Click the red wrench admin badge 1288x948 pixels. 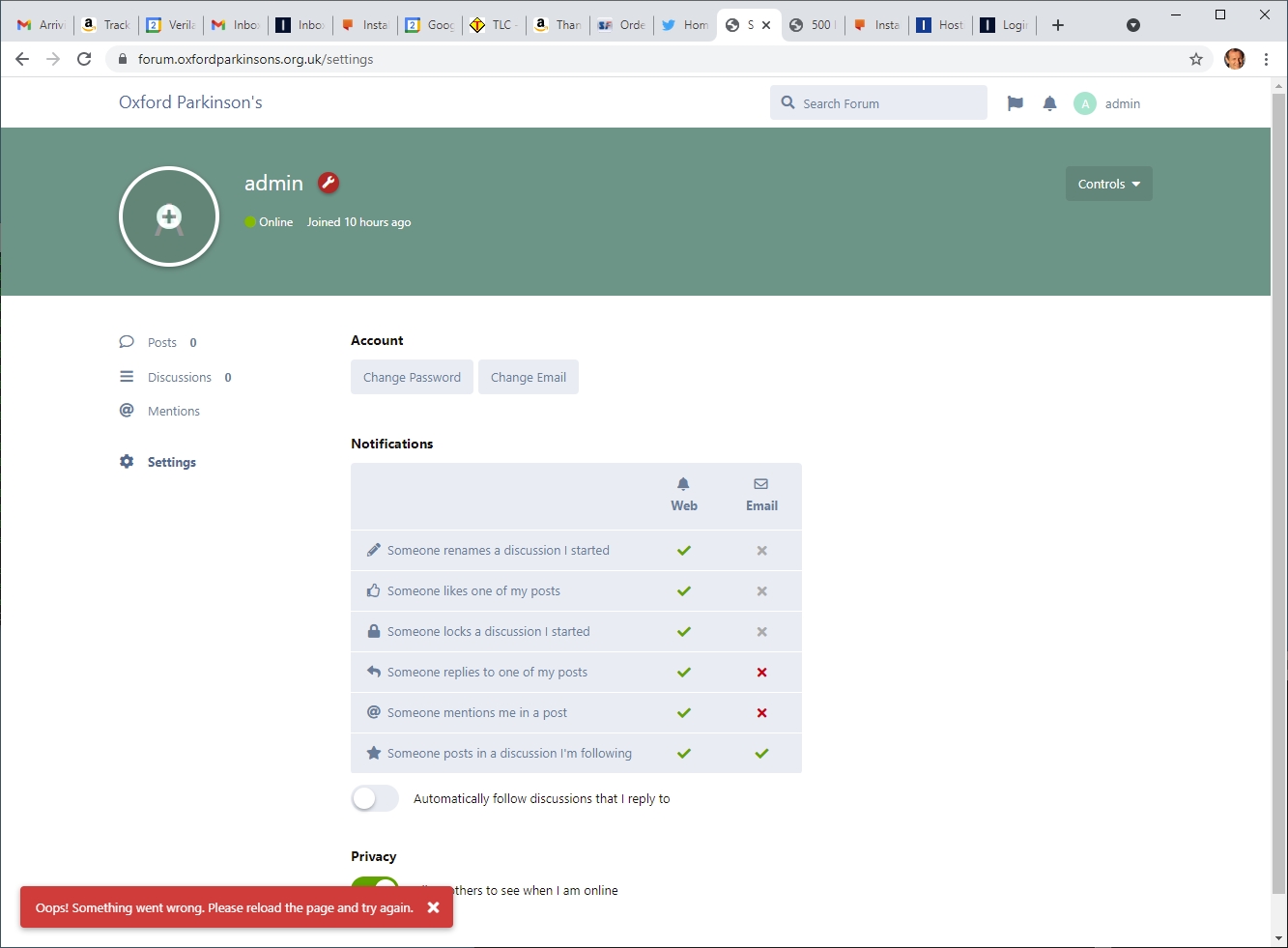329,183
